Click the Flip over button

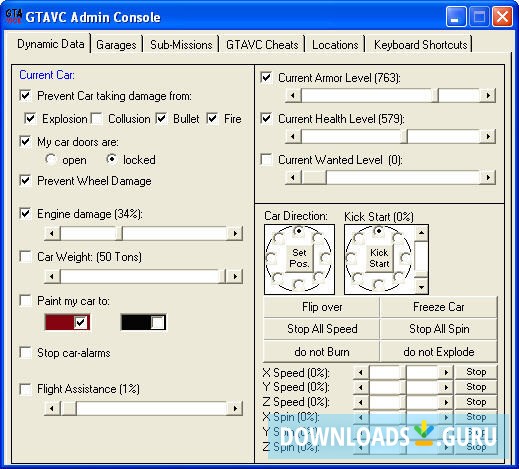point(322,307)
